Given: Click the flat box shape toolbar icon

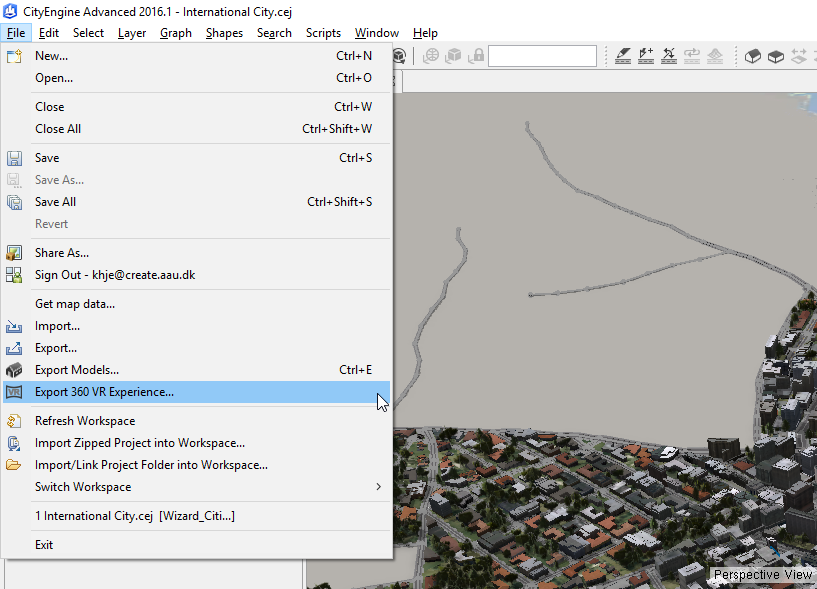Looking at the screenshot, I should 776,56.
